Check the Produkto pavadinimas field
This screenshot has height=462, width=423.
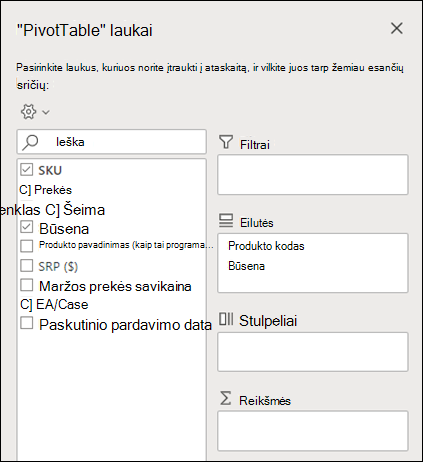tap(27, 246)
